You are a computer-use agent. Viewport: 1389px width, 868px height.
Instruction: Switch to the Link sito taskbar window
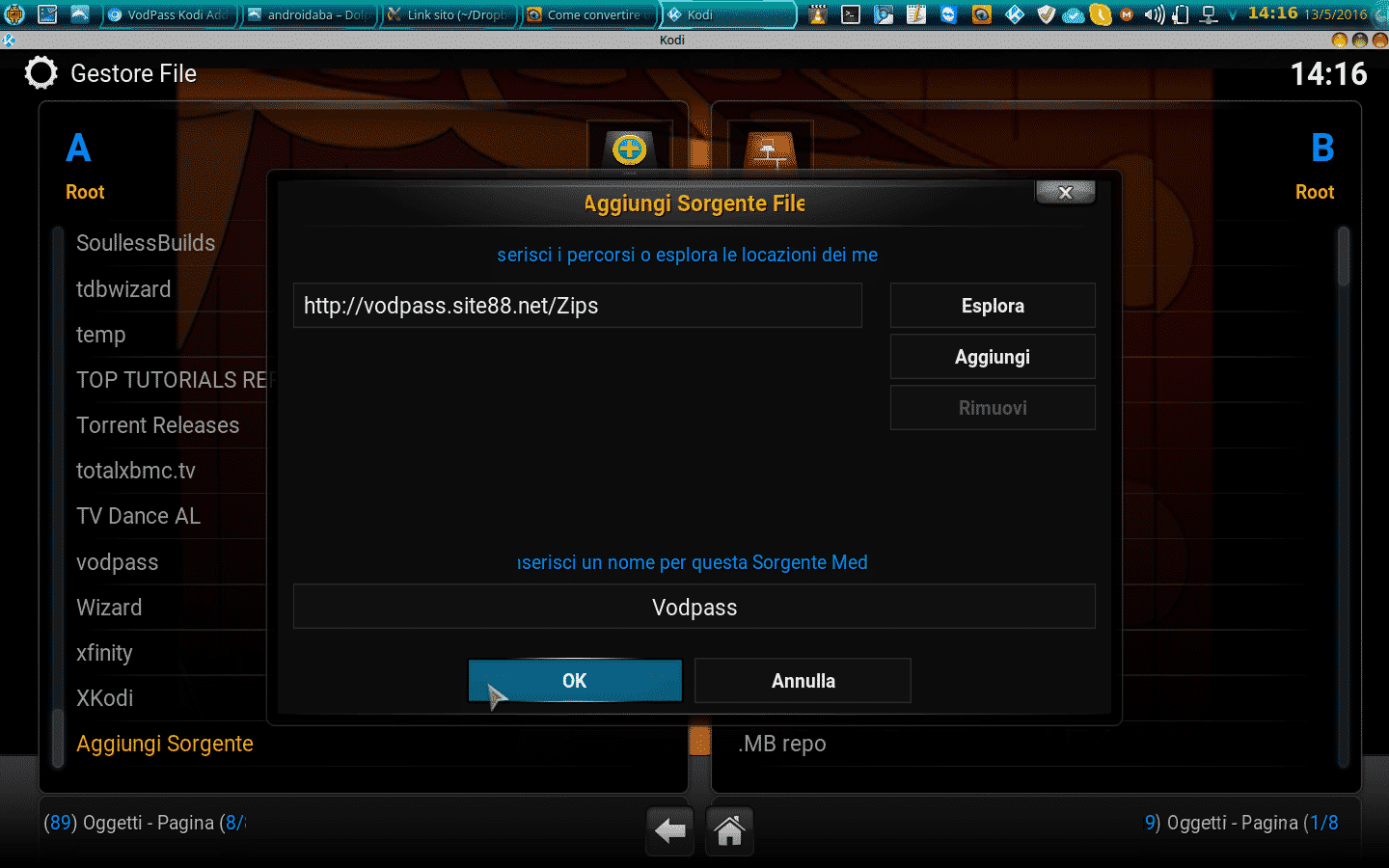(450, 14)
